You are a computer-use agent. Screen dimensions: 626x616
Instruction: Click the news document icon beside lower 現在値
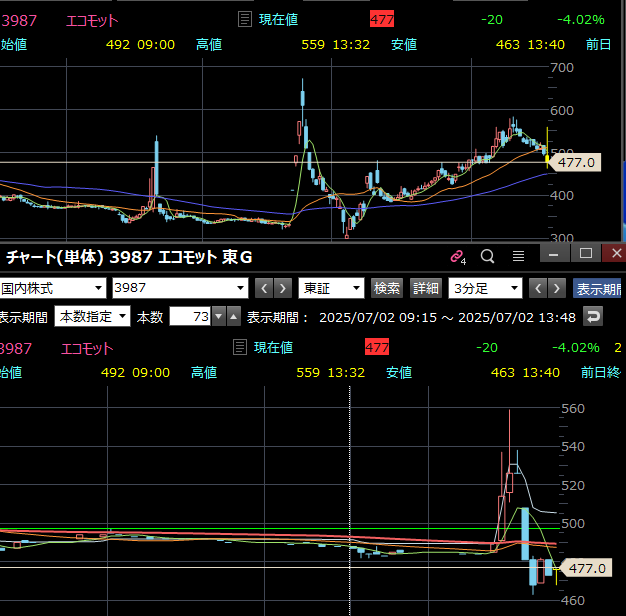(x=240, y=347)
